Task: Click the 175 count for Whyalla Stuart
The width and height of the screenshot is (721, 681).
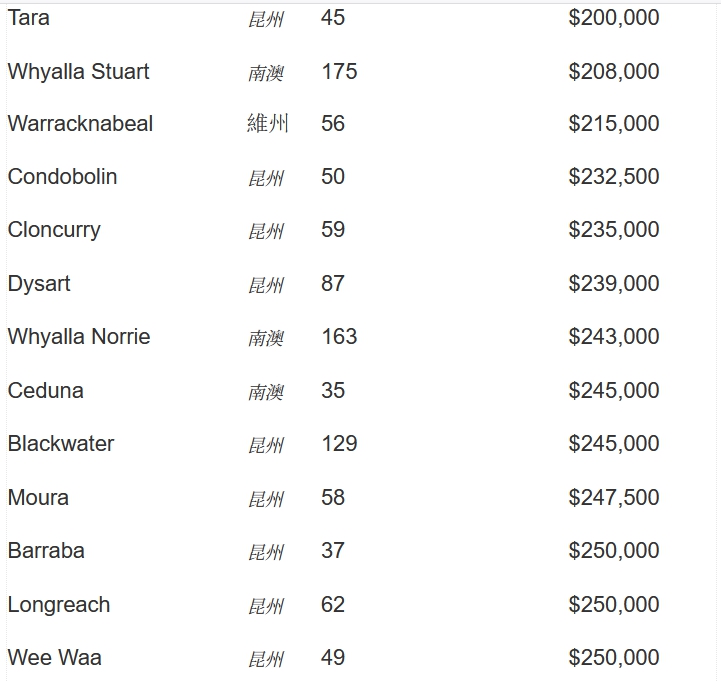Action: (339, 72)
